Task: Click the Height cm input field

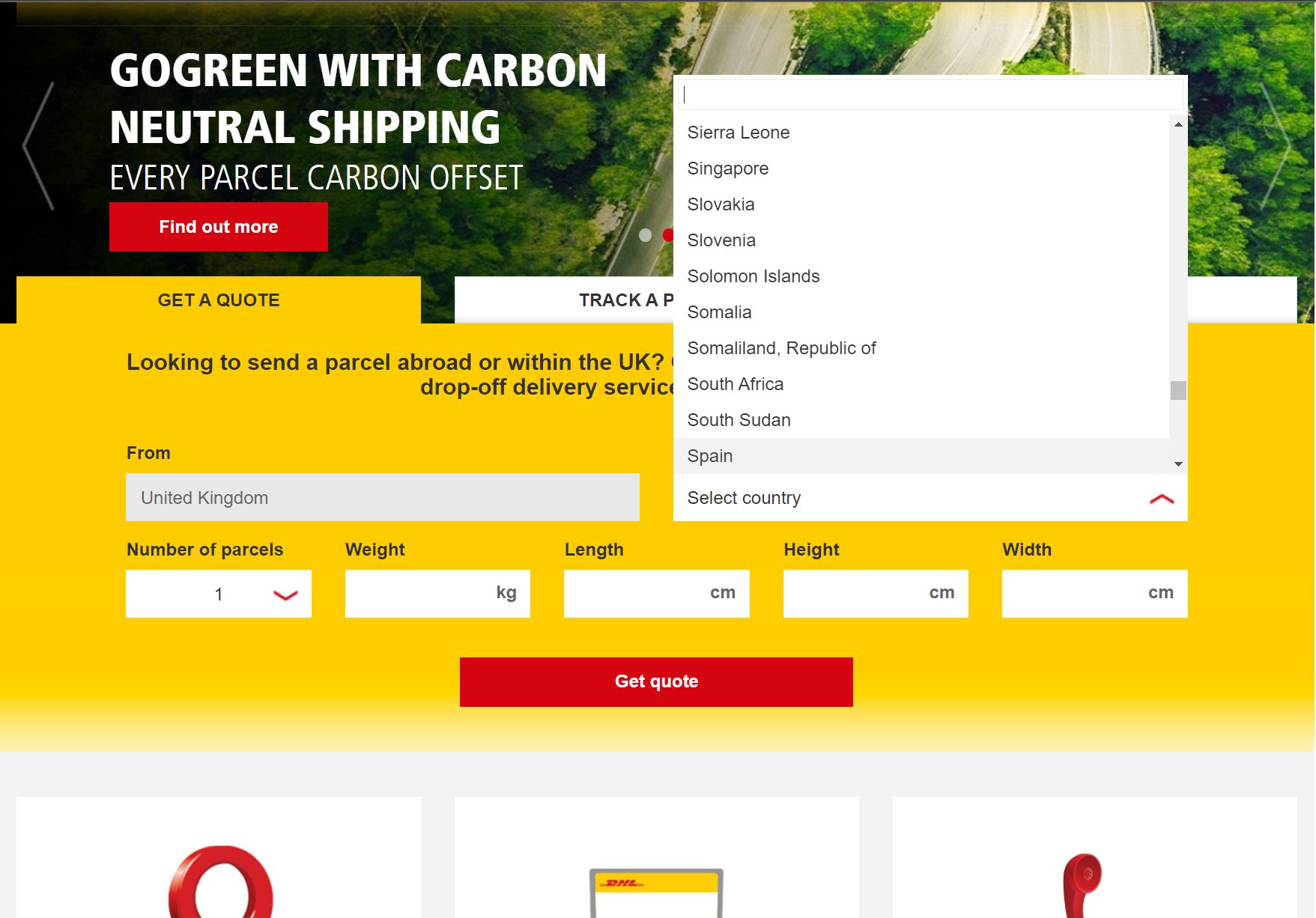Action: pyautogui.click(x=876, y=594)
